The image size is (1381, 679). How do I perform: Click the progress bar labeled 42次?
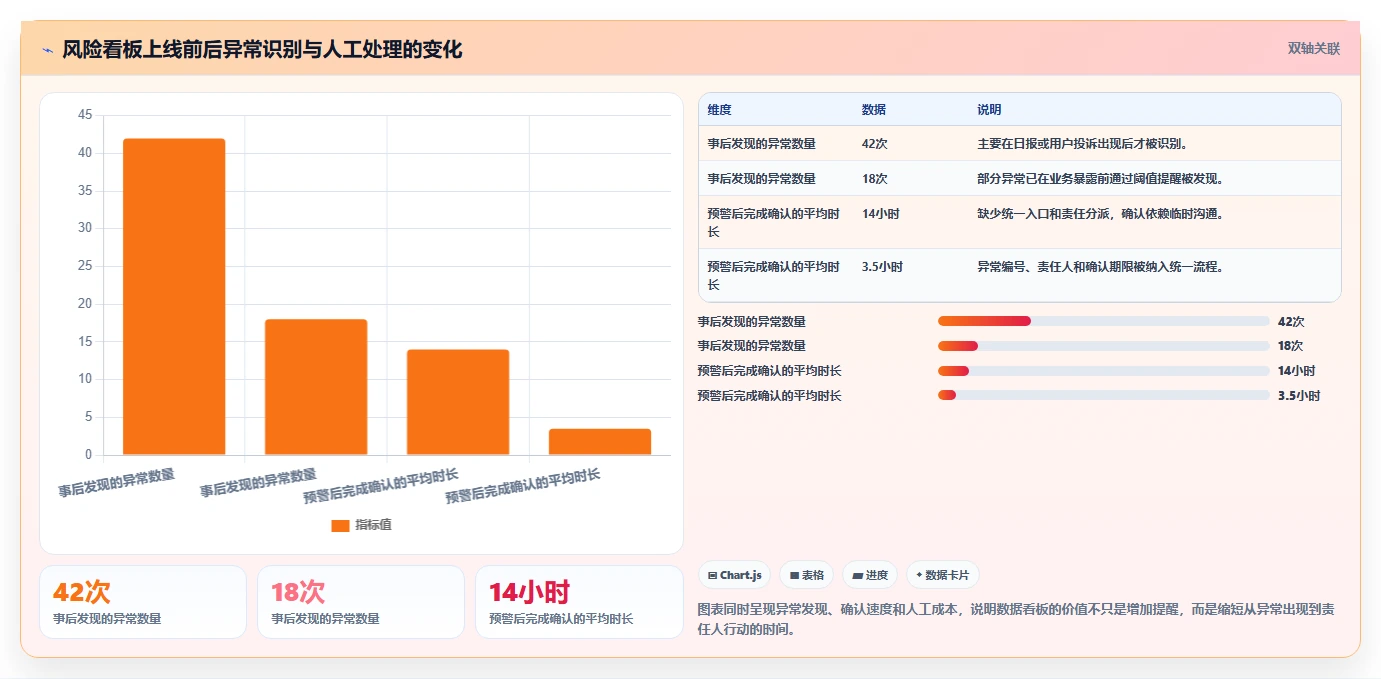[1103, 321]
